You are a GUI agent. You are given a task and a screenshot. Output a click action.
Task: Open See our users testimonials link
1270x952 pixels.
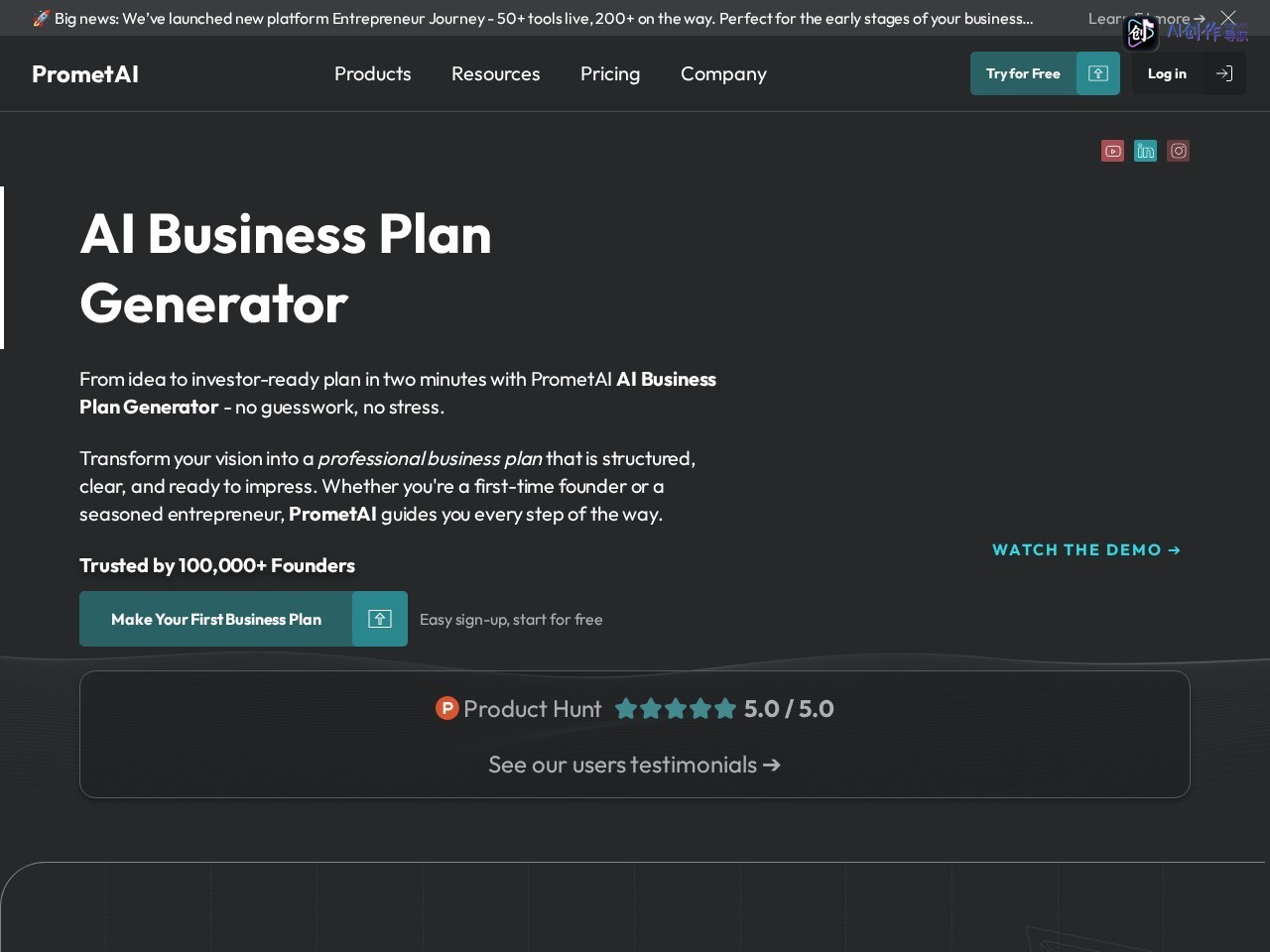click(x=635, y=765)
